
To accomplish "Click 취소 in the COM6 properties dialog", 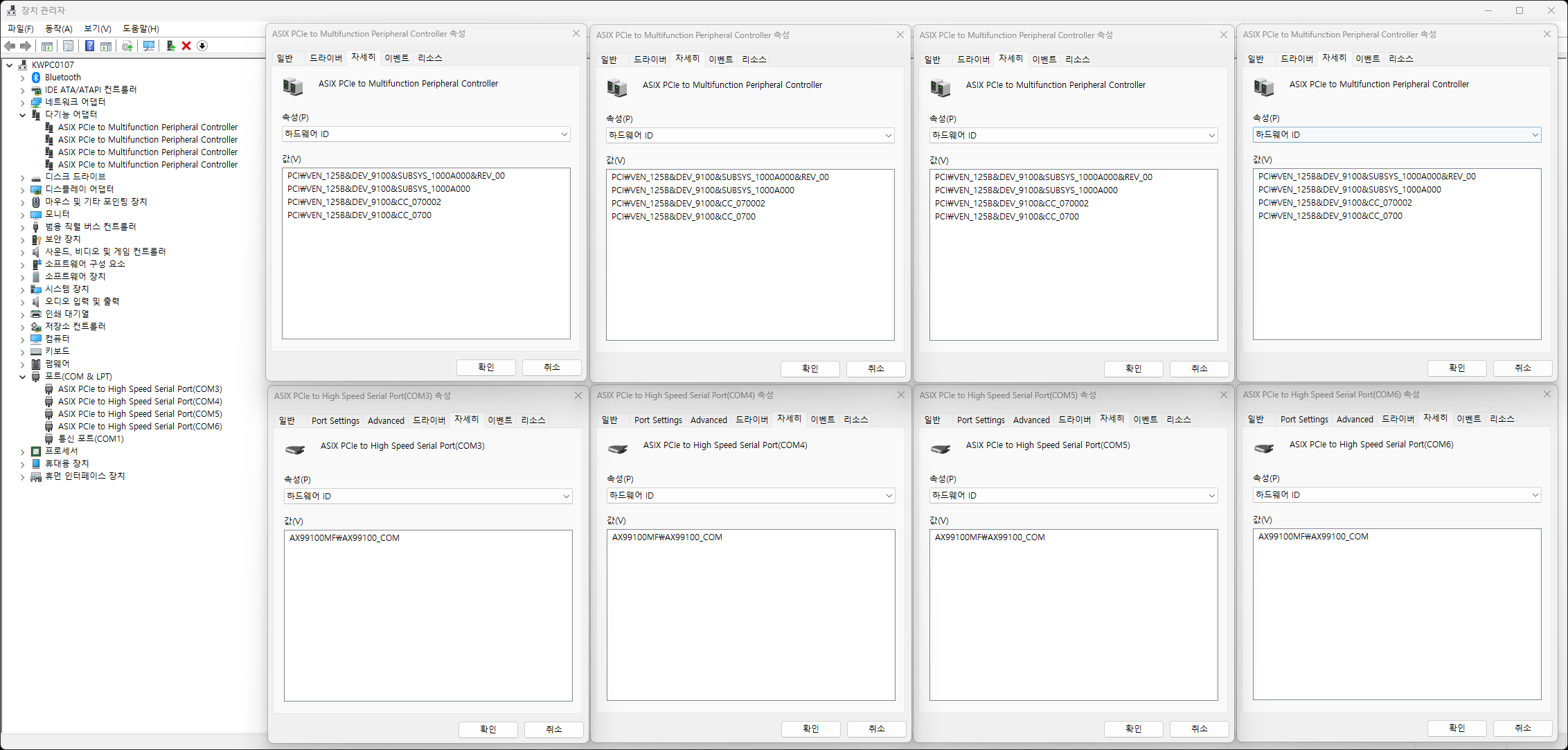I will (1522, 728).
